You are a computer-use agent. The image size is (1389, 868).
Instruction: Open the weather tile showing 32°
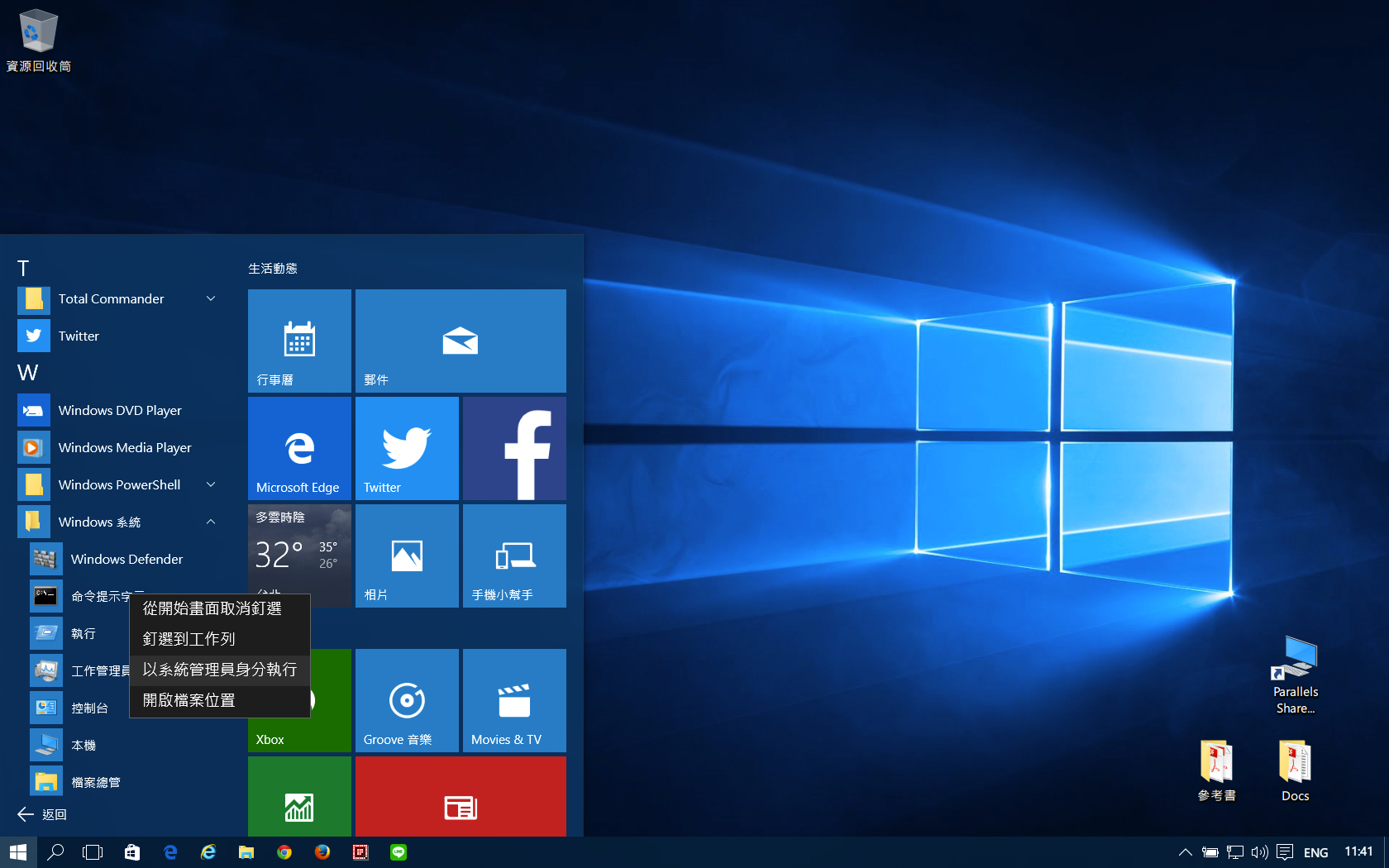(x=299, y=550)
